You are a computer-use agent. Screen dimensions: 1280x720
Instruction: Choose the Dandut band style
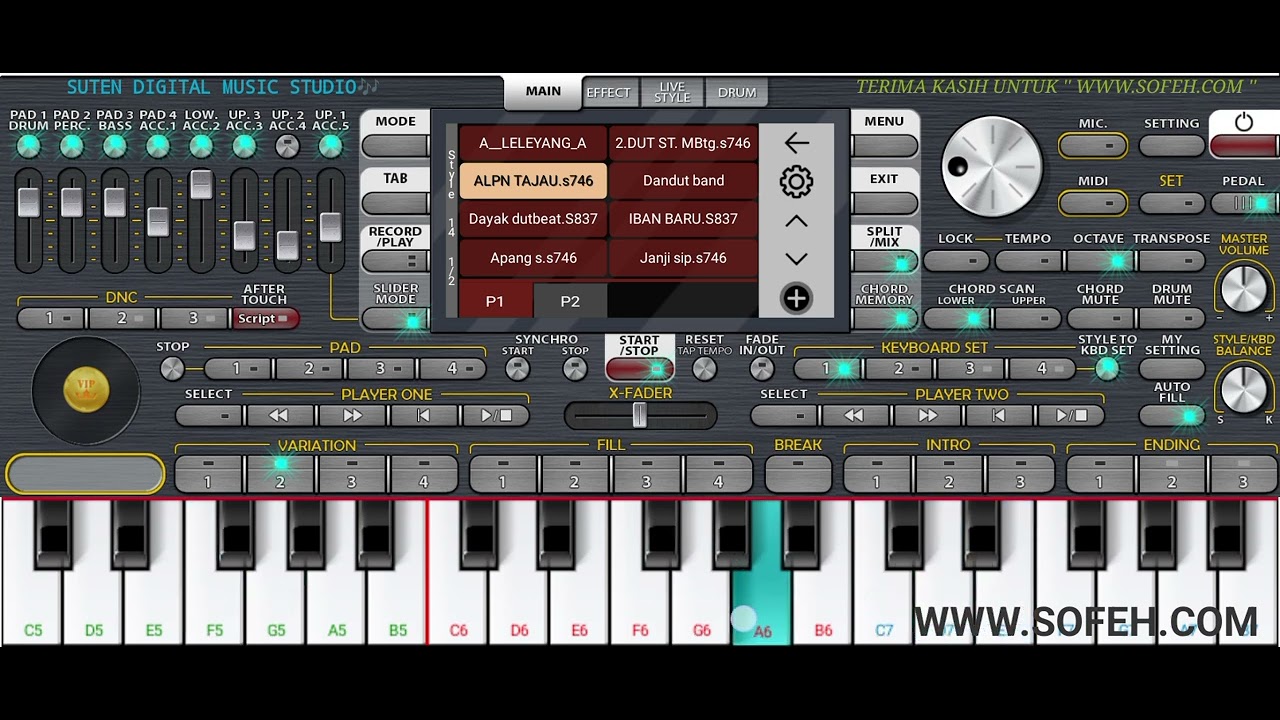click(x=683, y=181)
